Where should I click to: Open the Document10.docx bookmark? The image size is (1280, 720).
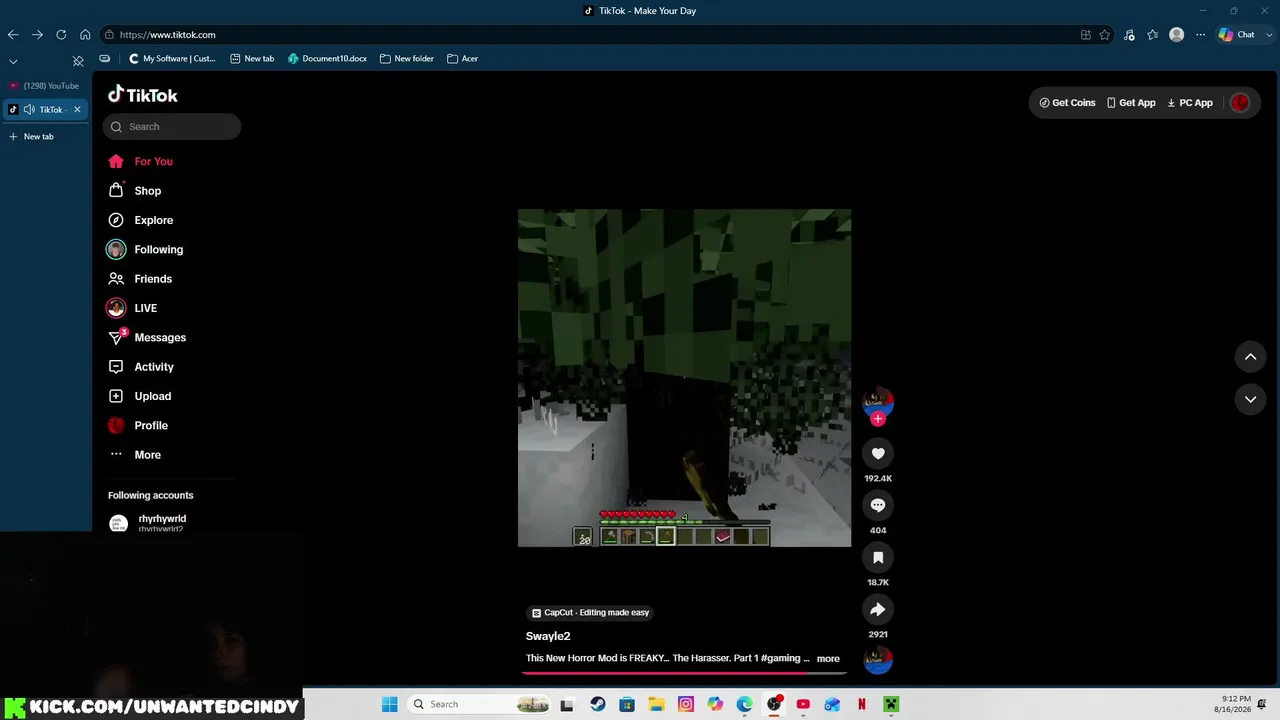tap(327, 59)
